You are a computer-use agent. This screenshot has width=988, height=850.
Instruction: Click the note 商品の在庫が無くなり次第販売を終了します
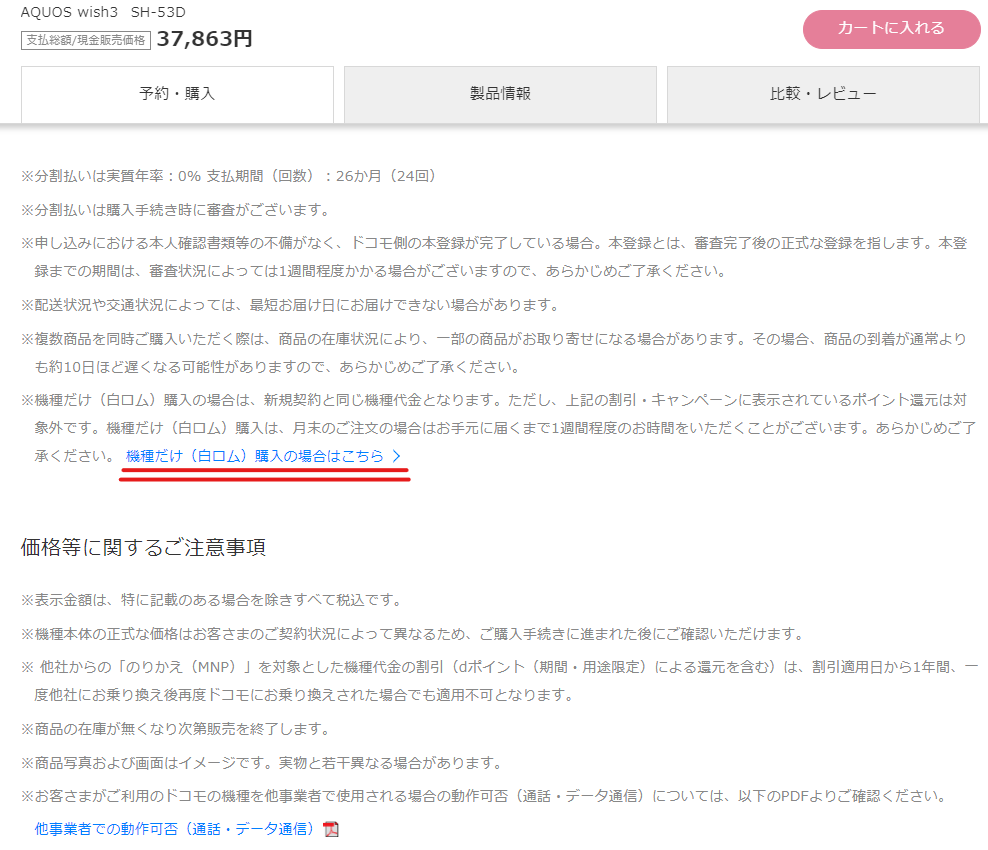pyautogui.click(x=176, y=729)
